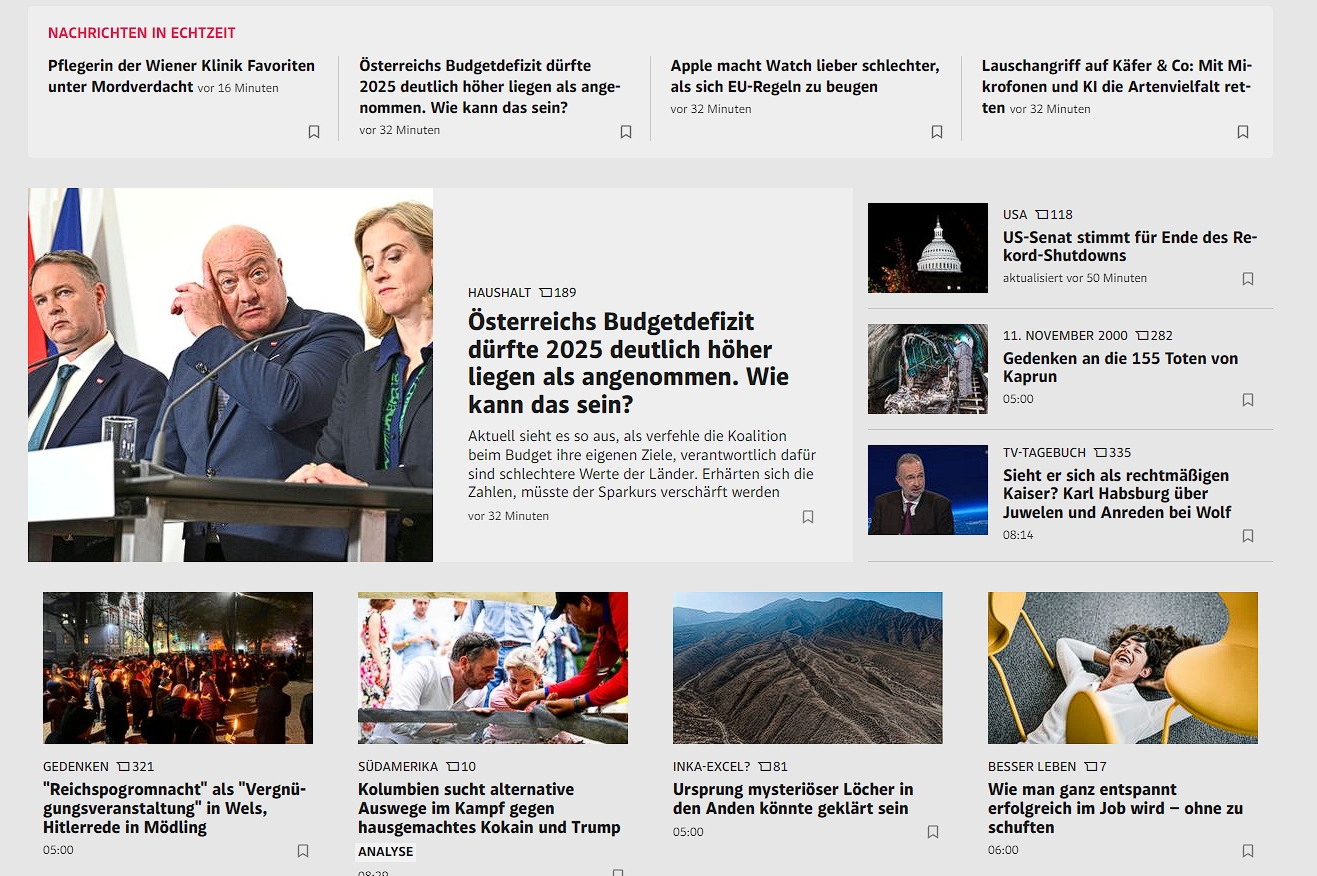
Task: Bookmark the Apple Watch EU-Regeln article
Action: pyautogui.click(x=937, y=132)
